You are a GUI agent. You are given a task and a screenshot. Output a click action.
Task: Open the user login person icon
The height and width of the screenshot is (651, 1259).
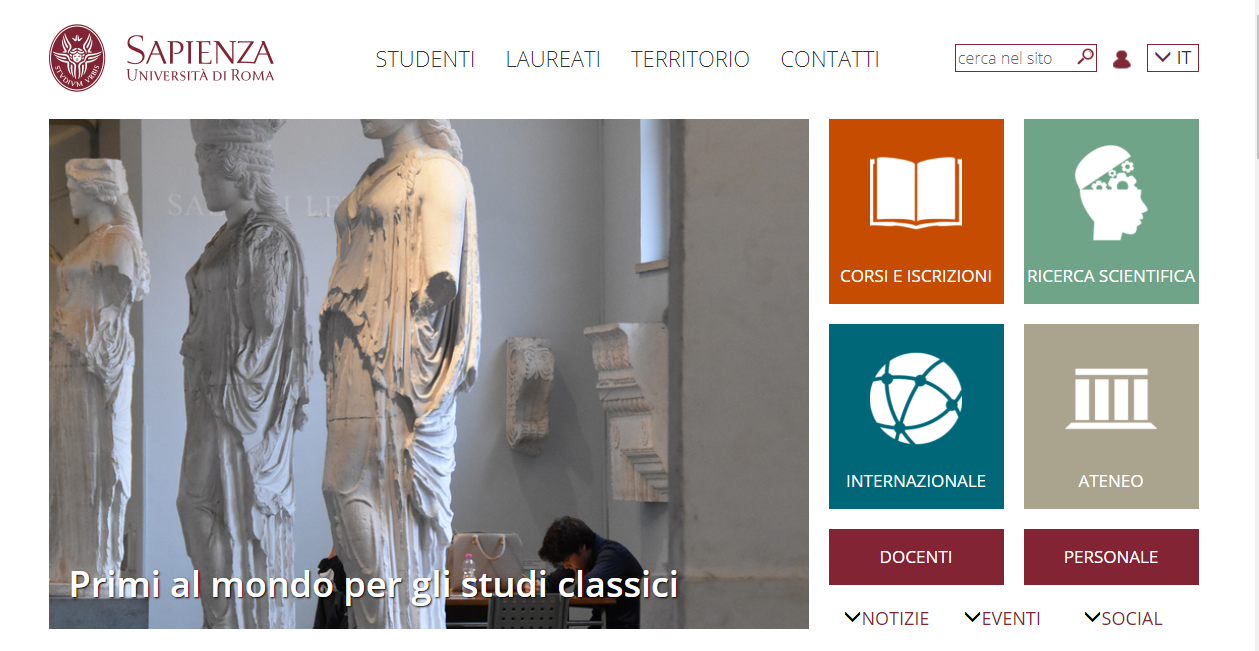click(1122, 59)
